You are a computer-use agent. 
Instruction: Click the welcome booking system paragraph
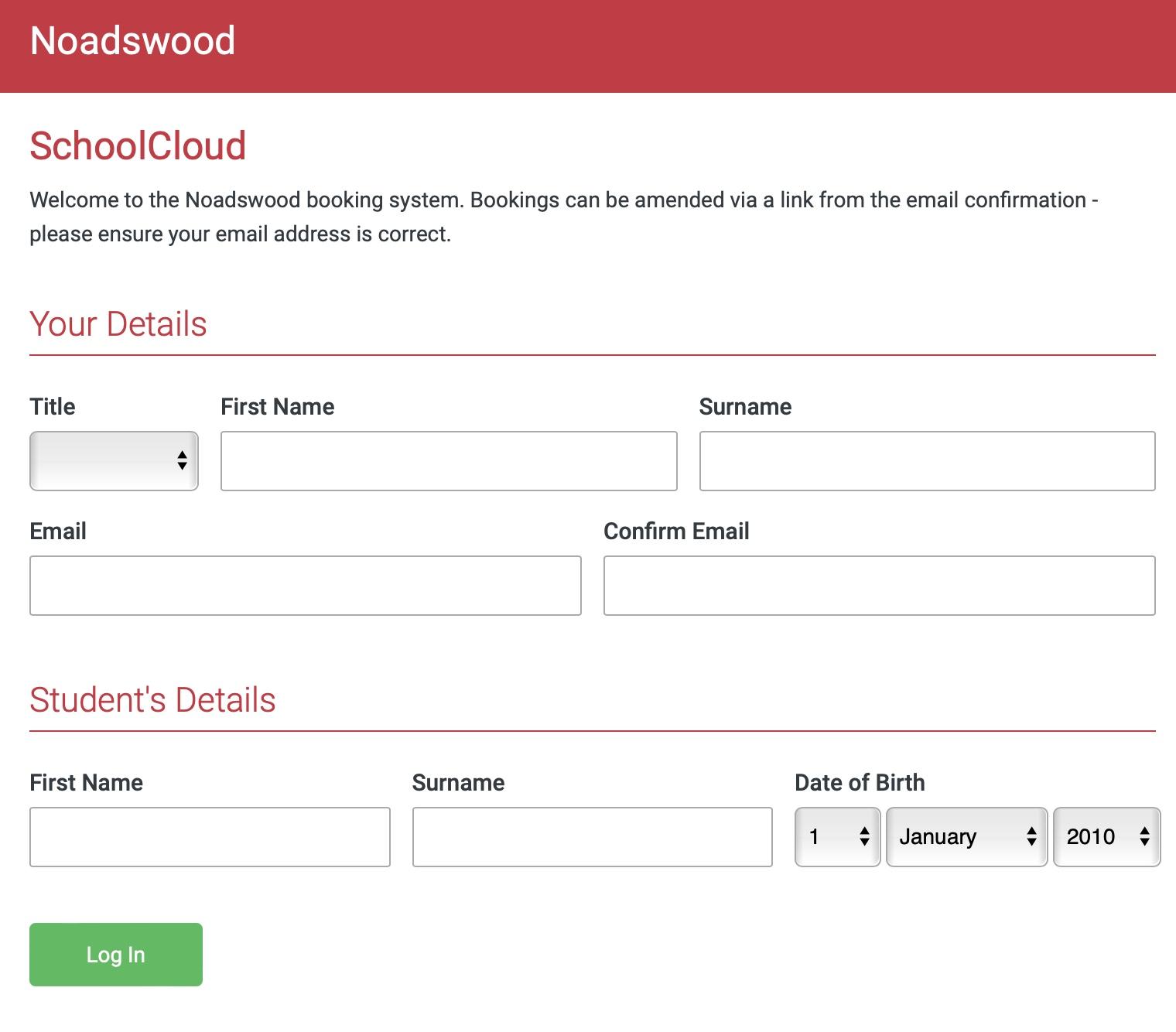(564, 217)
